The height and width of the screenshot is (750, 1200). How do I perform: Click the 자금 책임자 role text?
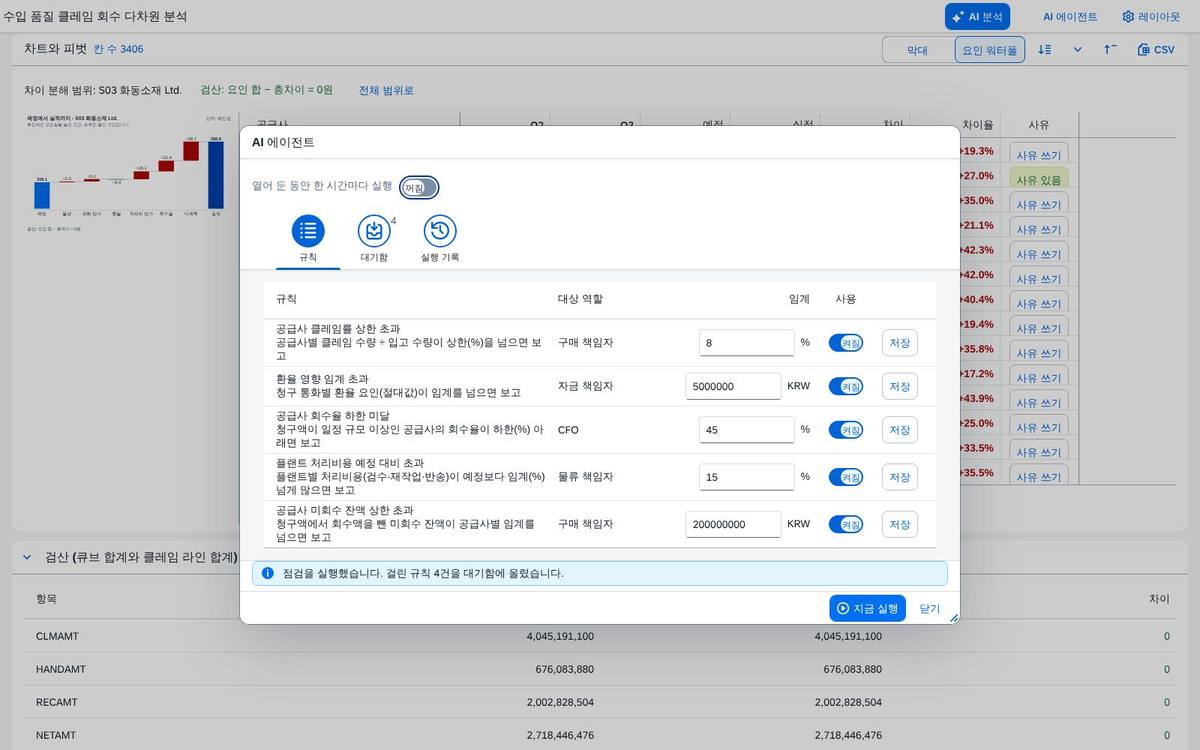pyautogui.click(x=585, y=386)
